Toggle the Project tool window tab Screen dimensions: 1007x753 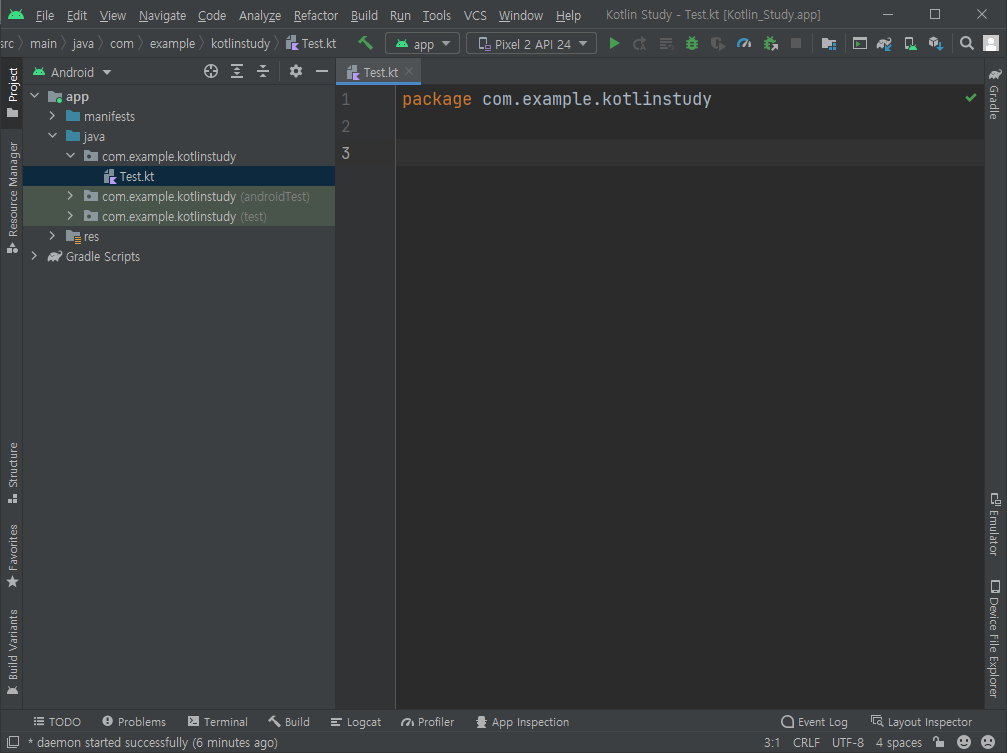[x=12, y=93]
